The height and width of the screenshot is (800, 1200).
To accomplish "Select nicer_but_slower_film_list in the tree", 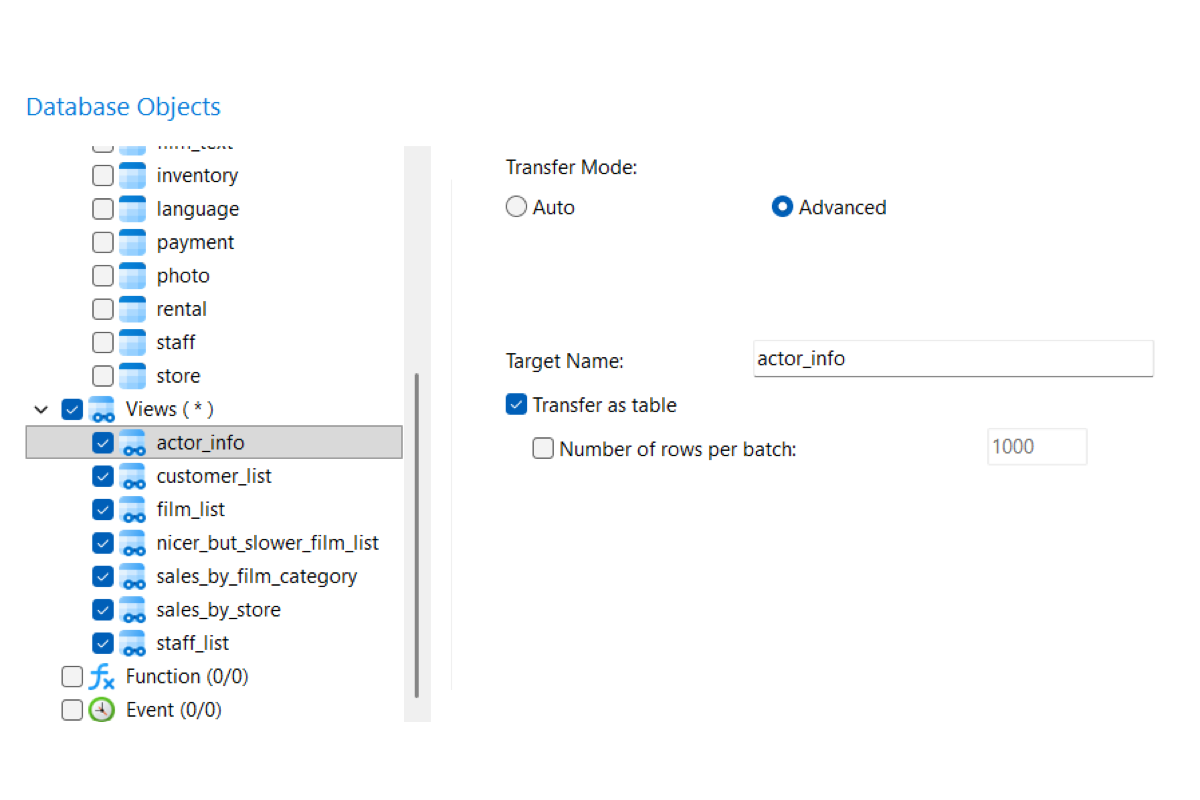I will tap(268, 543).
